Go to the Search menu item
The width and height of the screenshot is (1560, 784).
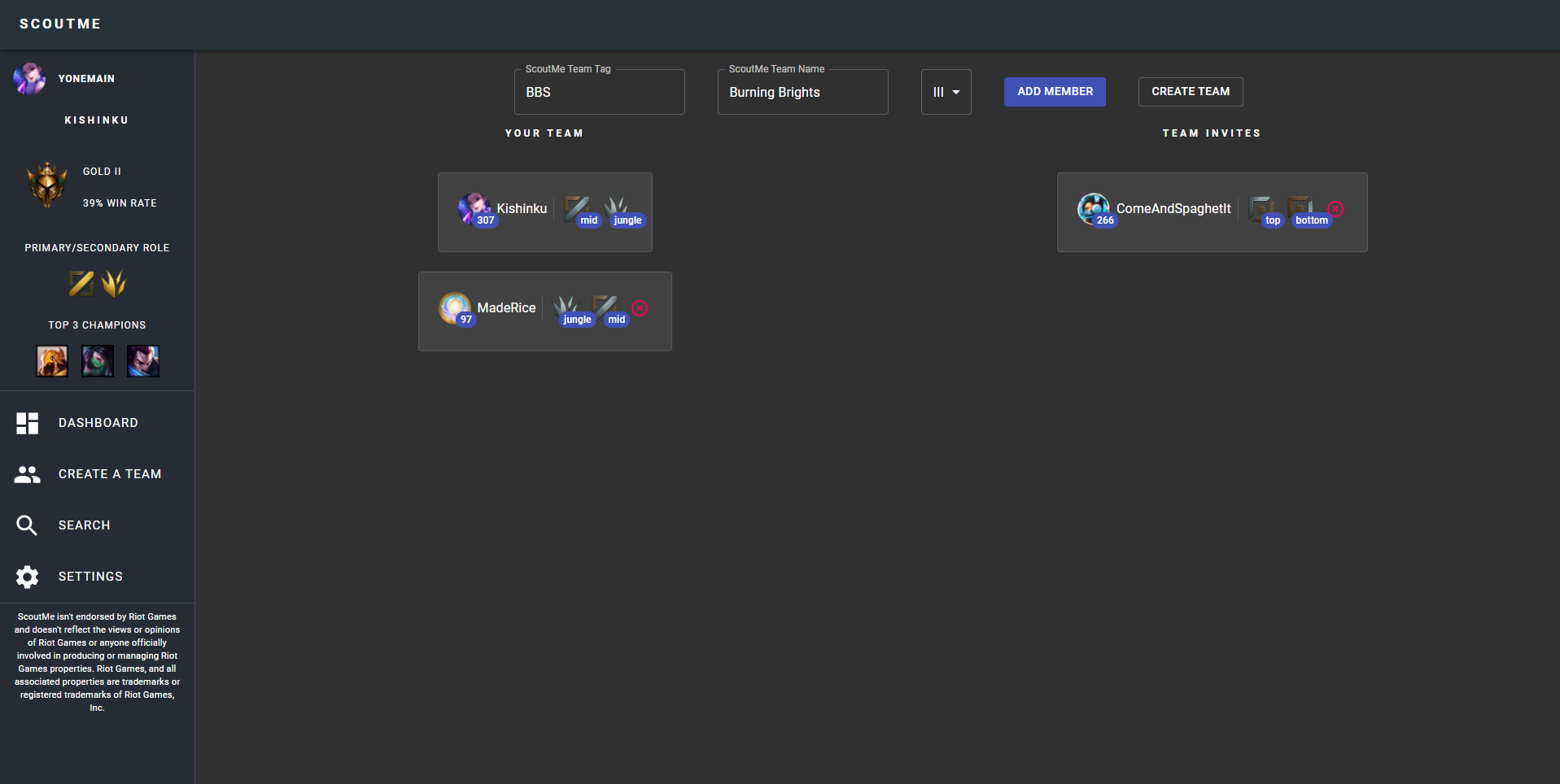click(x=98, y=525)
